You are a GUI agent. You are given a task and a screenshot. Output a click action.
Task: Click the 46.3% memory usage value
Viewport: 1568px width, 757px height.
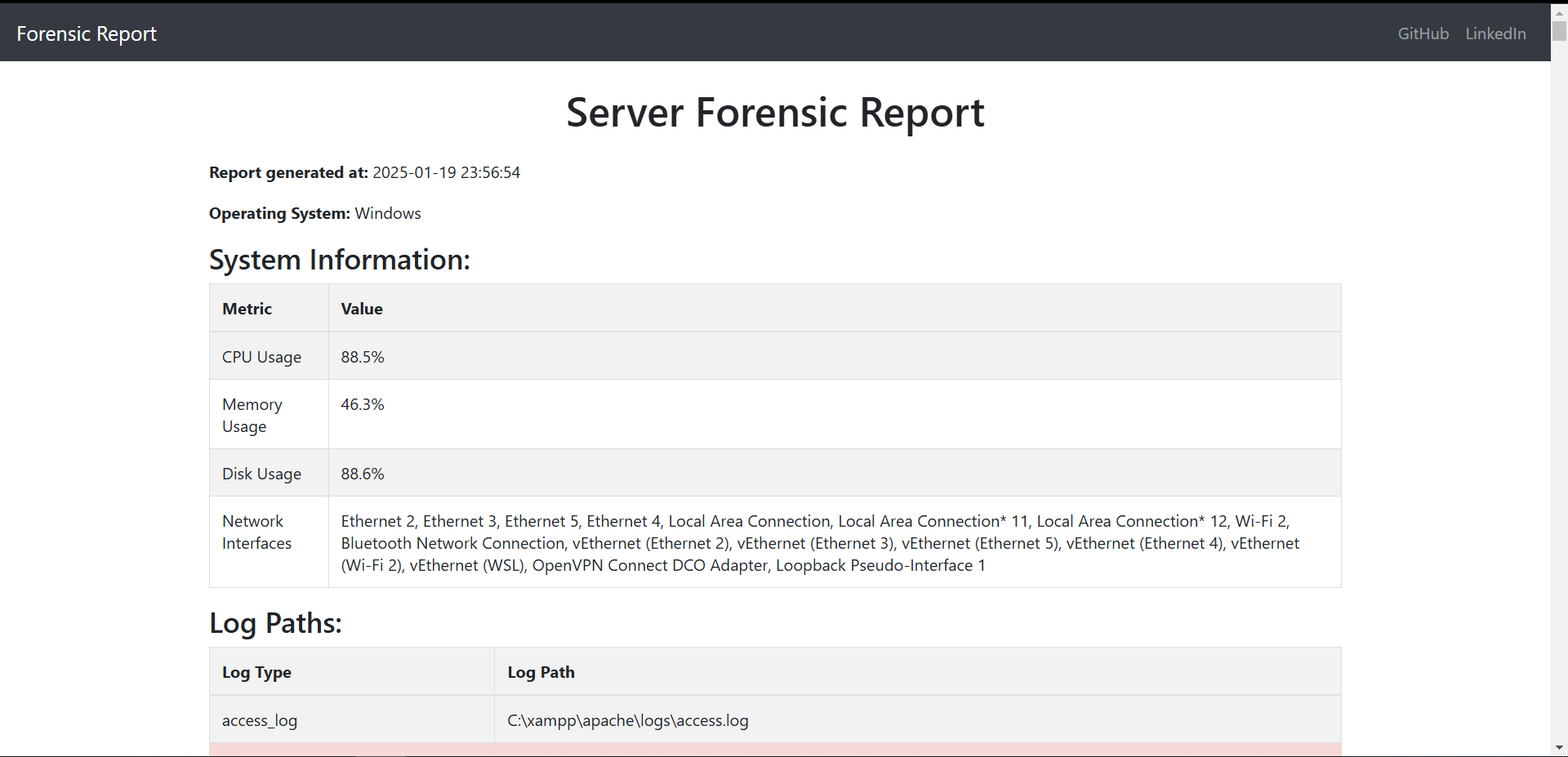pos(363,404)
